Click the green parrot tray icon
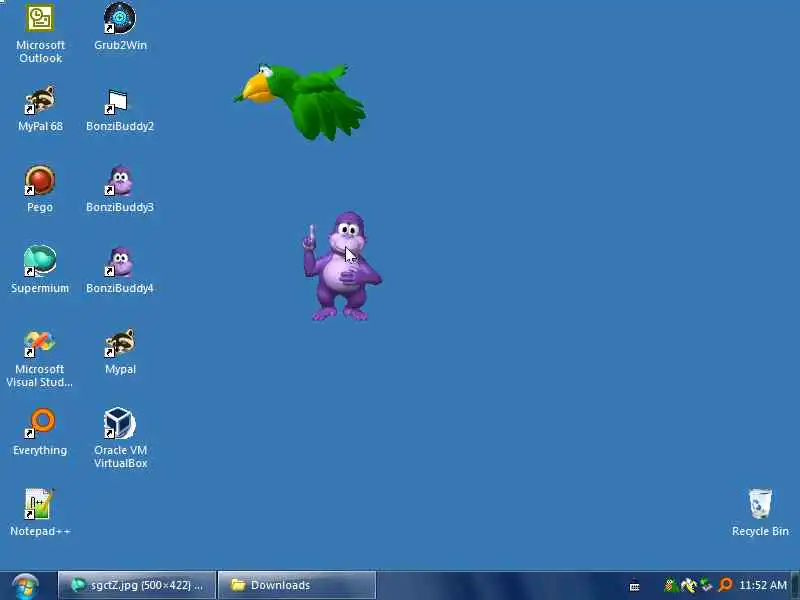The image size is (800, 600). pos(671,585)
